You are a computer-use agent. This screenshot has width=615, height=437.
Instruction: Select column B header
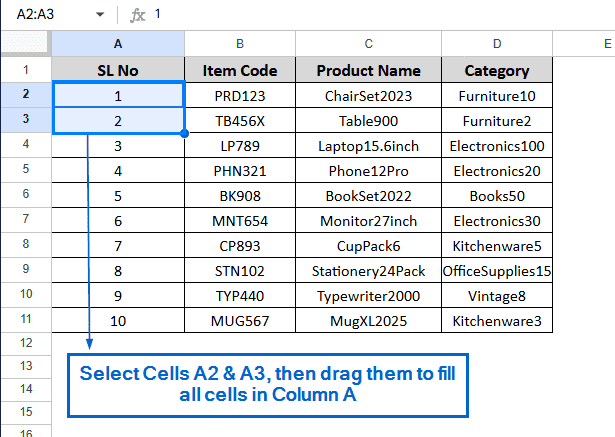coord(239,44)
